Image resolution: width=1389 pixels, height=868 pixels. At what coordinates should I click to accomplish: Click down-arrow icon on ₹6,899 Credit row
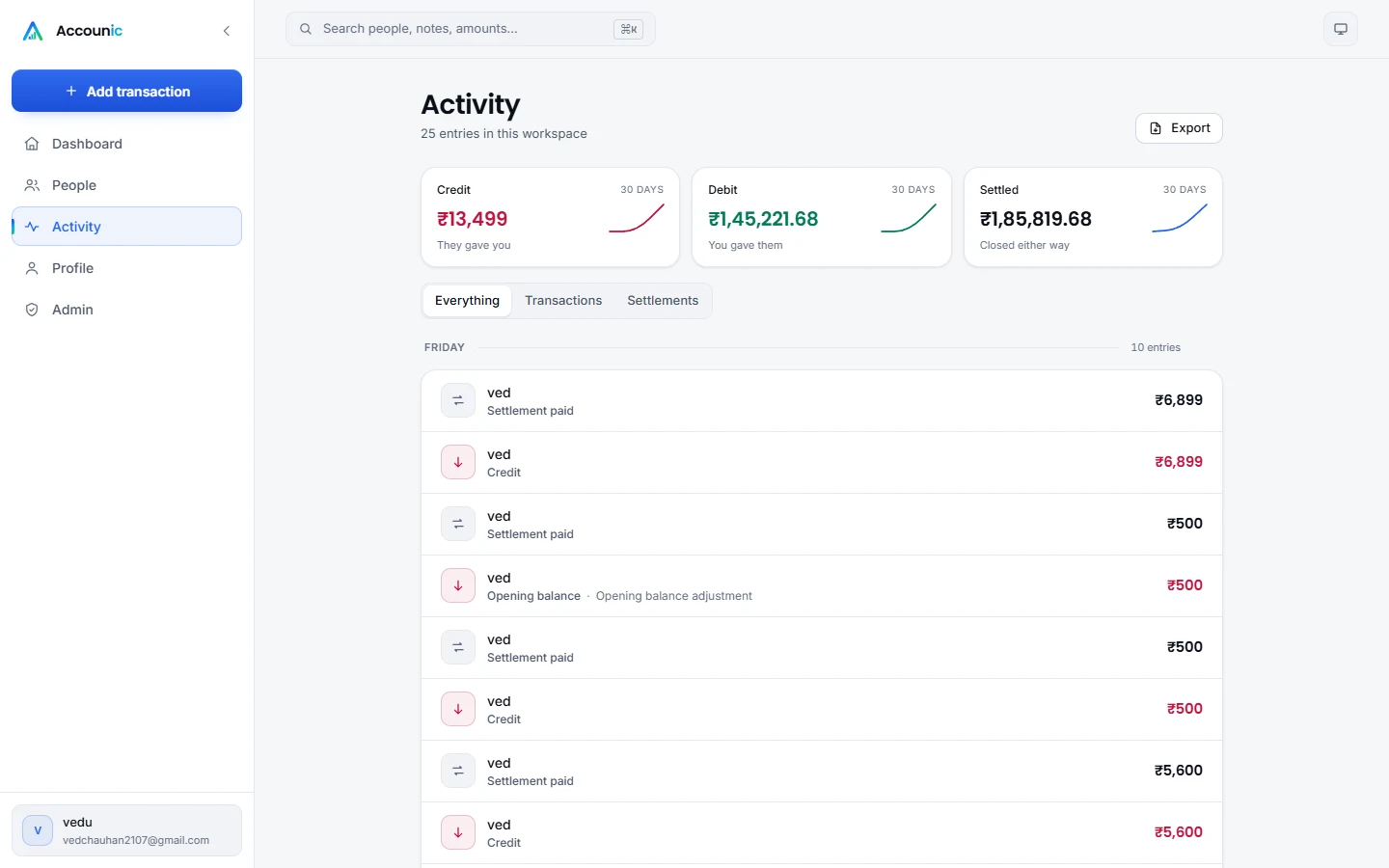[458, 462]
